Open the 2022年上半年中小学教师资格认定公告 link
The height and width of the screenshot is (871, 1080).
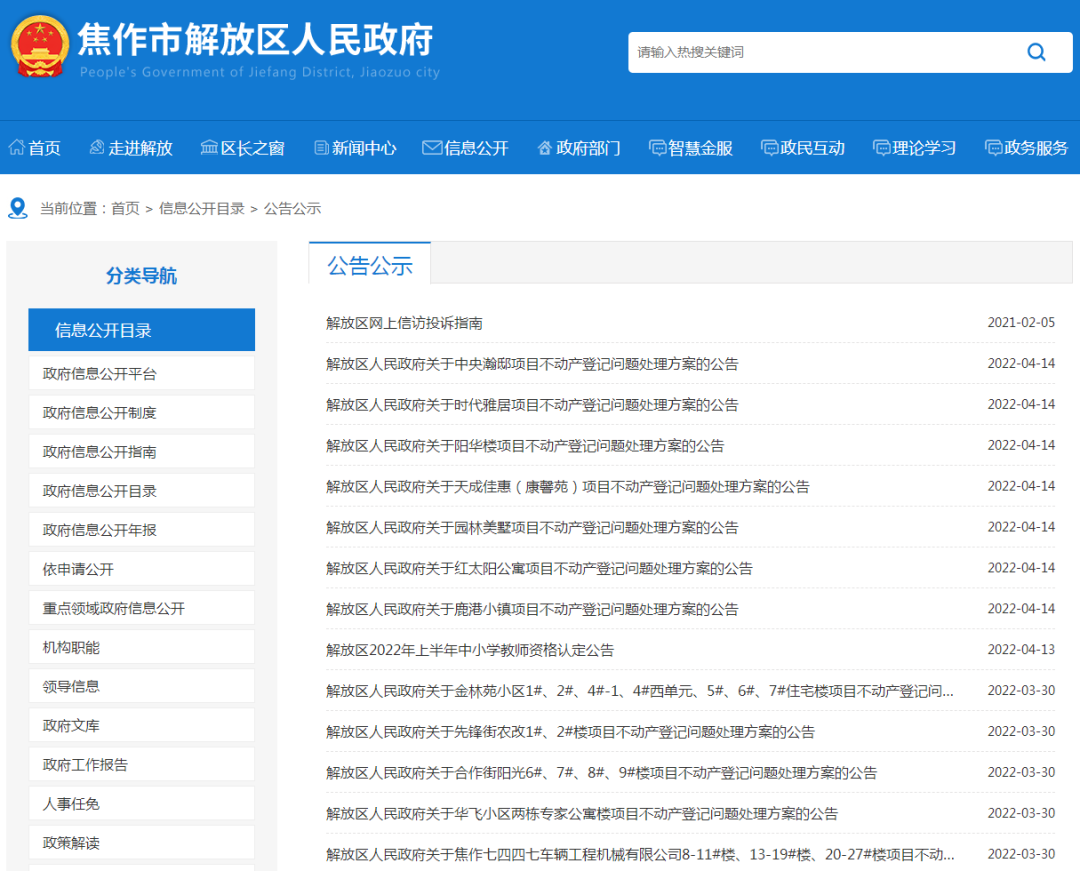470,650
